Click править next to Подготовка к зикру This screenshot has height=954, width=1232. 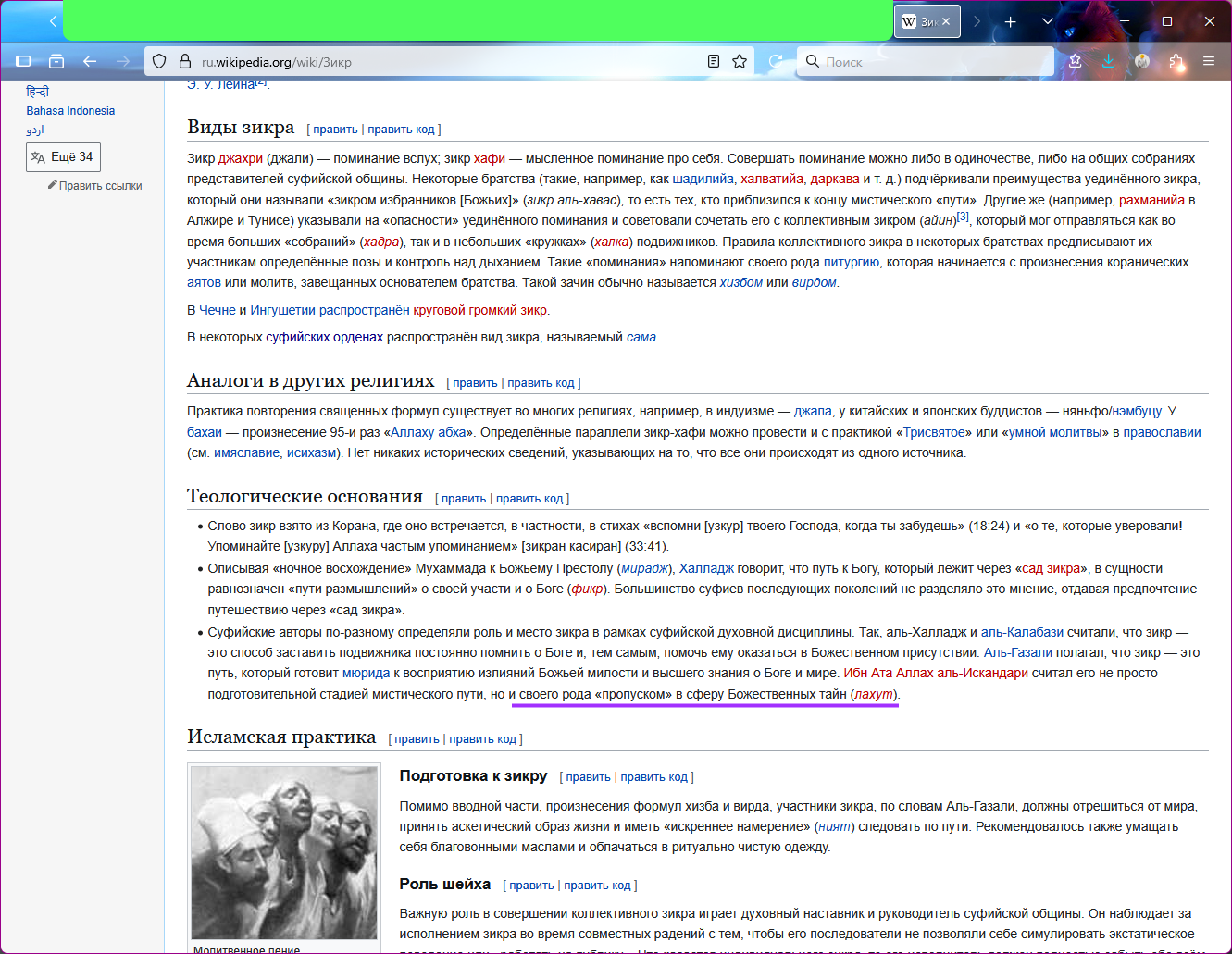click(x=588, y=777)
